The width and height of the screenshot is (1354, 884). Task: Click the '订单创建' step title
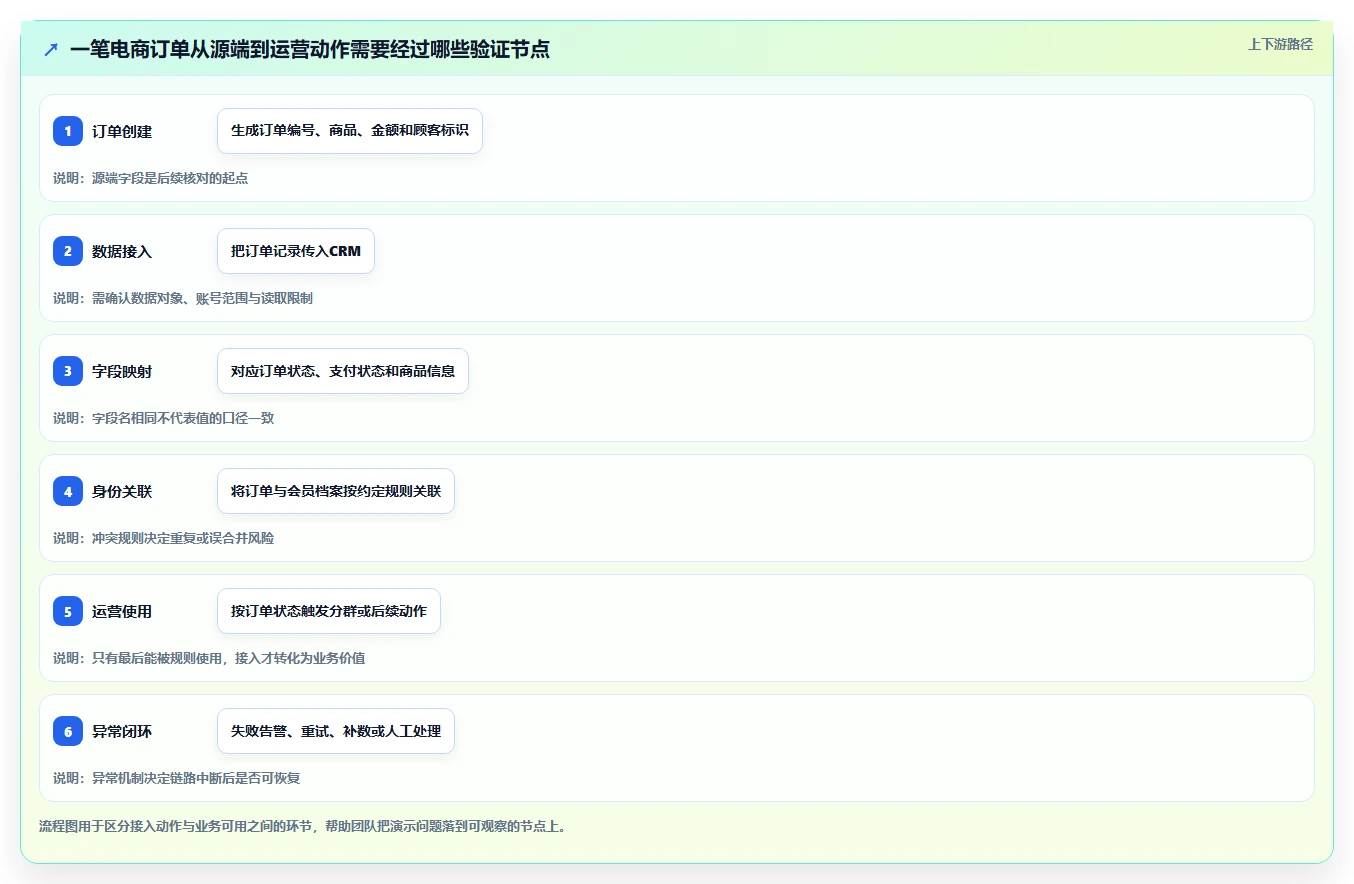122,131
